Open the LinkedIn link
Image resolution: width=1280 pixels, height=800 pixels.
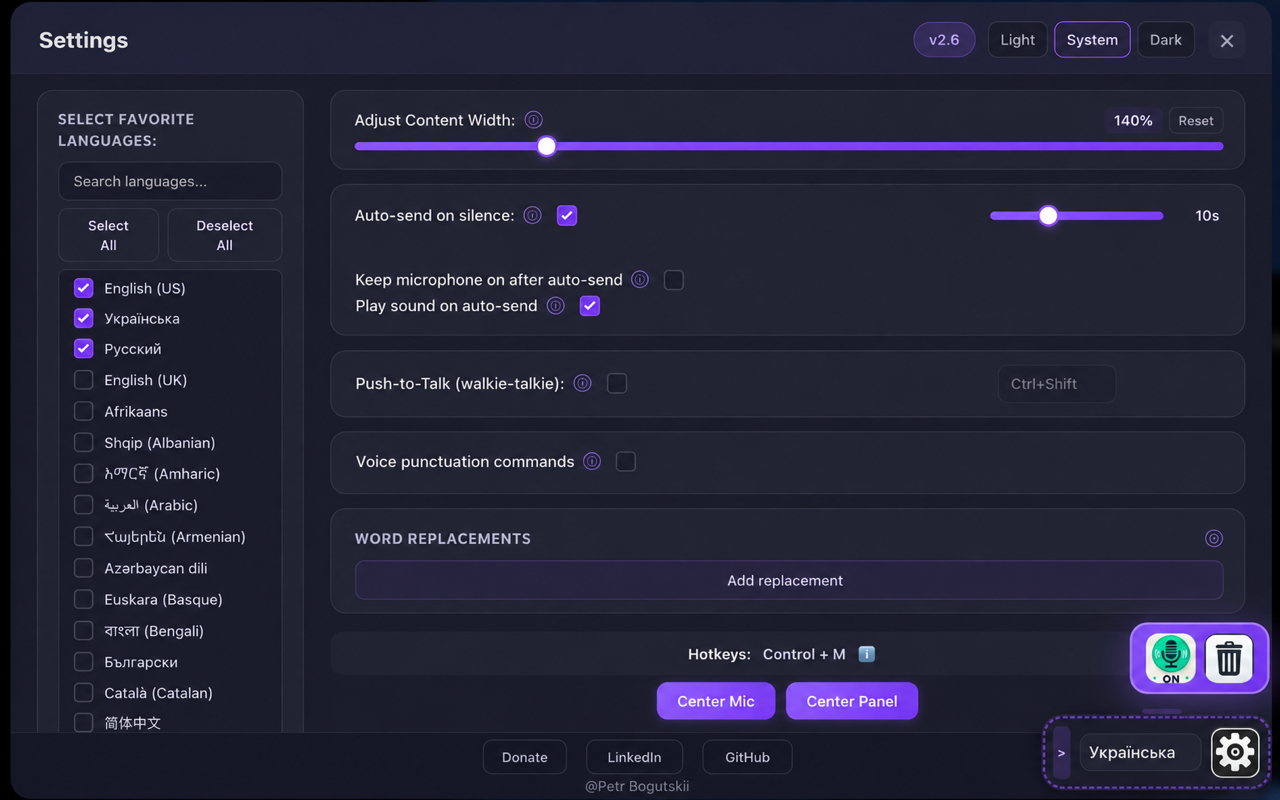tap(634, 757)
